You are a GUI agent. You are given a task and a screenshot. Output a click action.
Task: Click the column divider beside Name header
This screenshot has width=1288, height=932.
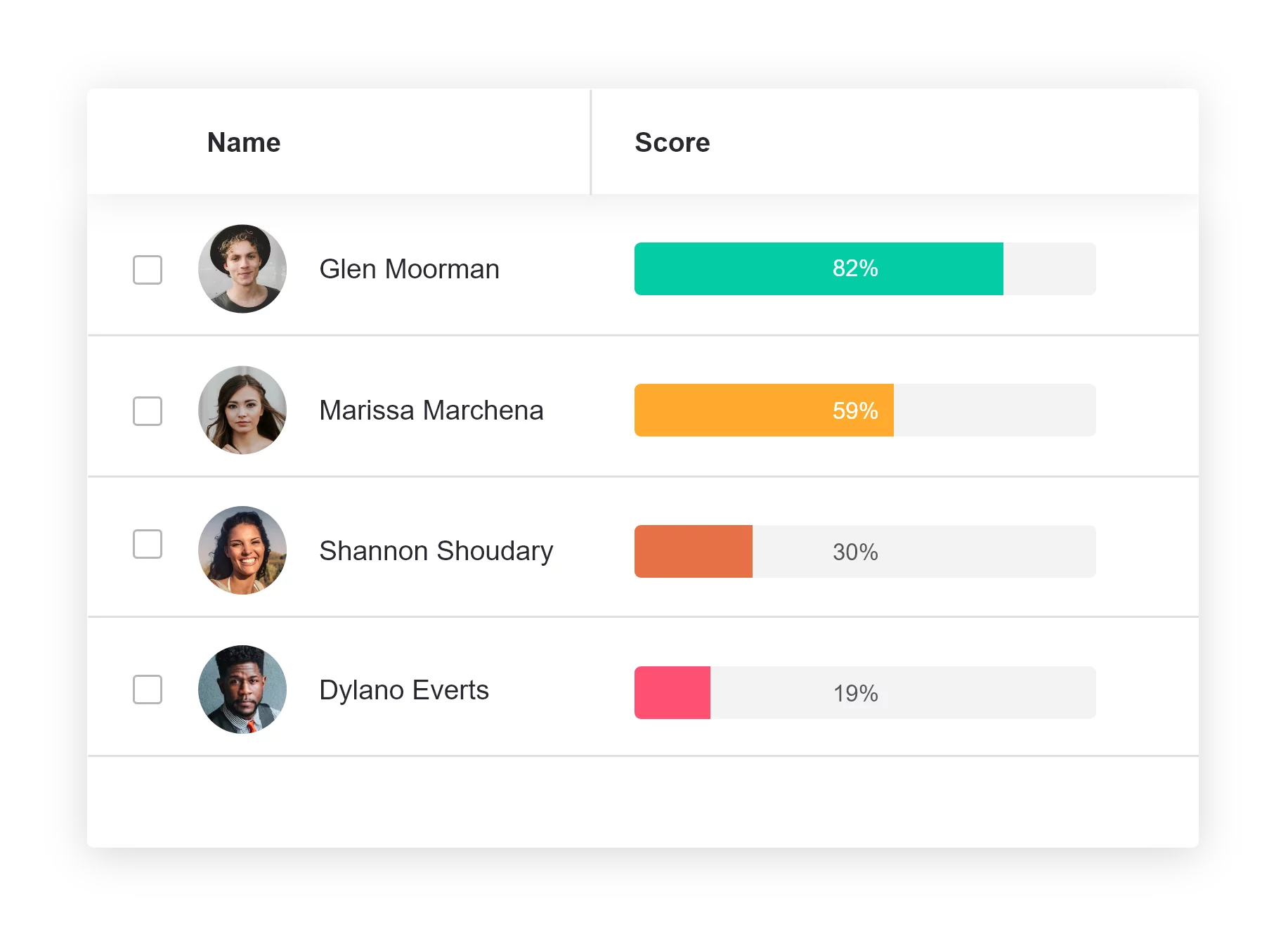[x=591, y=143]
